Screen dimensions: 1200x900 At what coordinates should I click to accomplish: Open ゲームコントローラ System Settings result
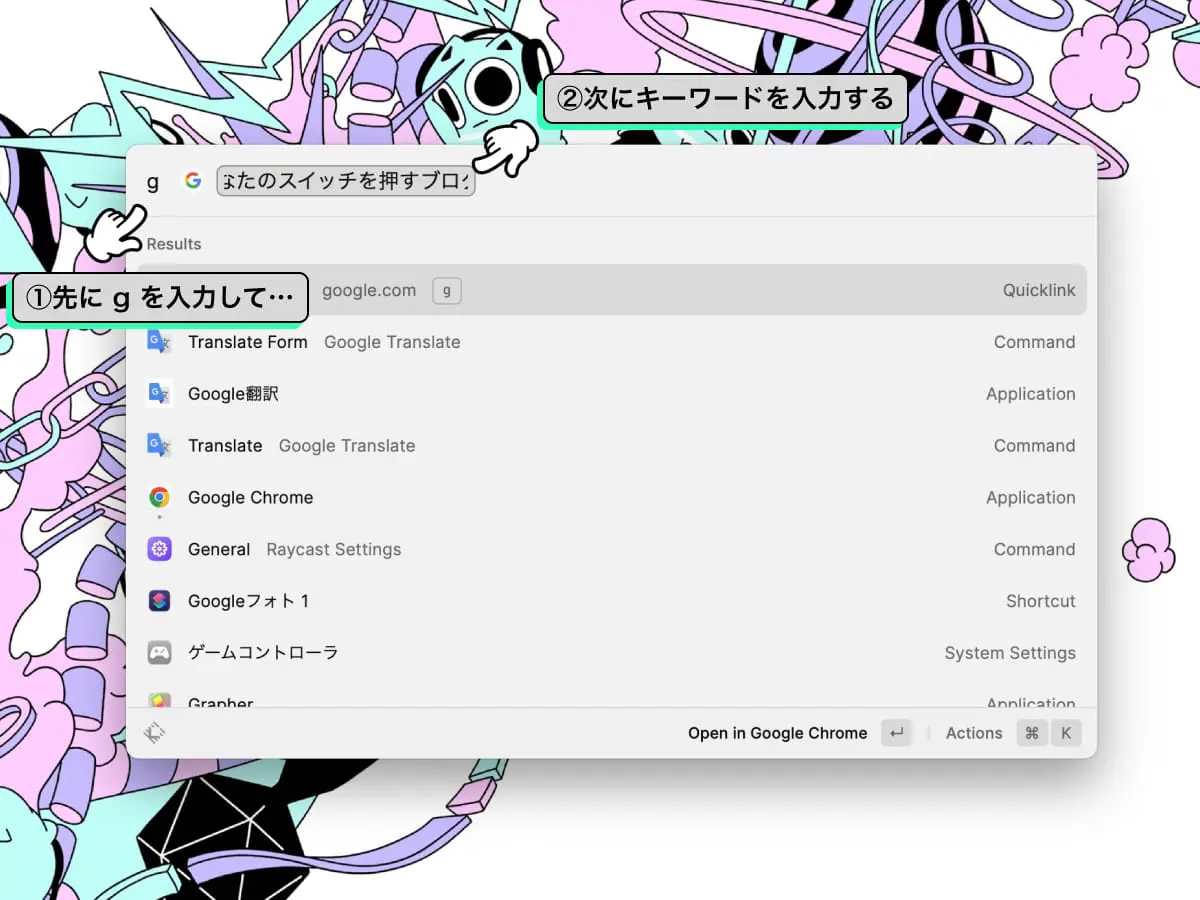[x=611, y=653]
